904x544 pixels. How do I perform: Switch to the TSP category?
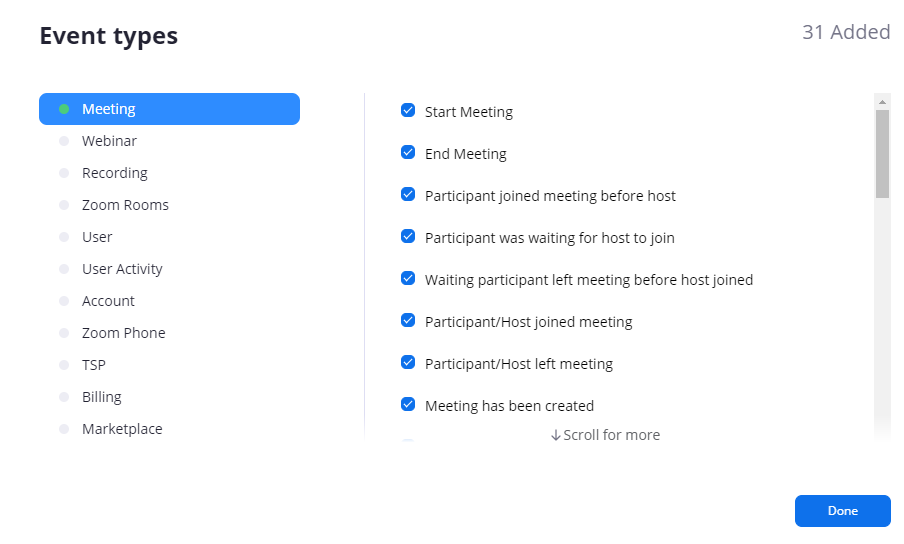coord(94,365)
